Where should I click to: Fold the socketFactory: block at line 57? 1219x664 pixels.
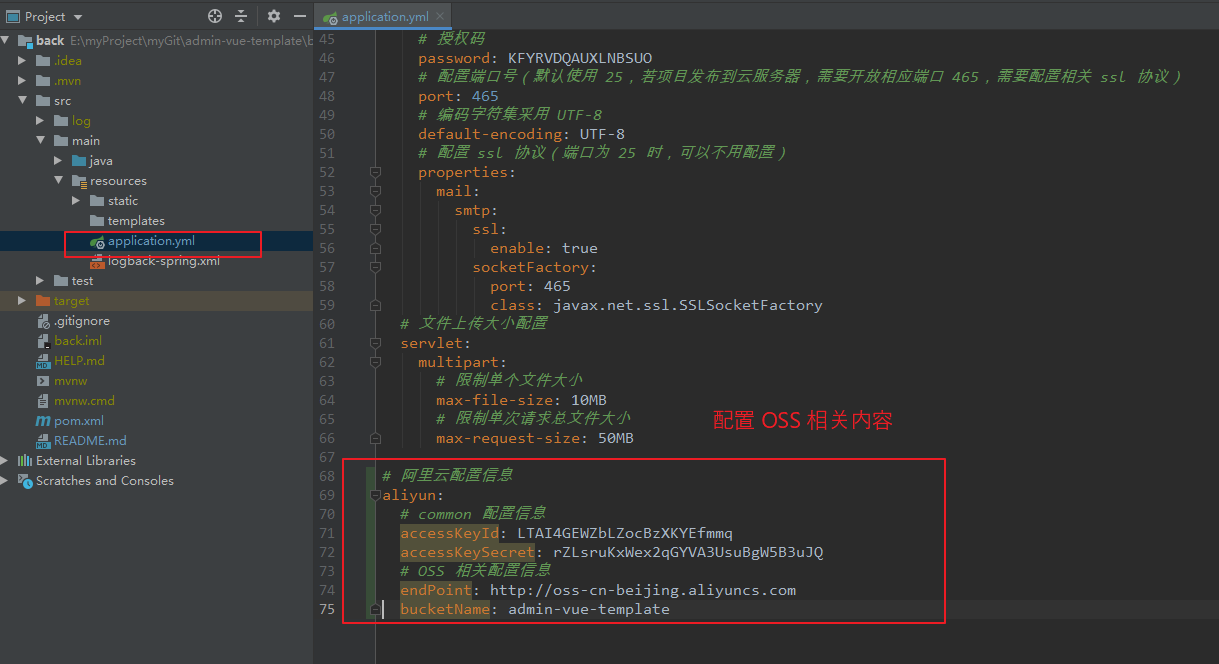[375, 267]
